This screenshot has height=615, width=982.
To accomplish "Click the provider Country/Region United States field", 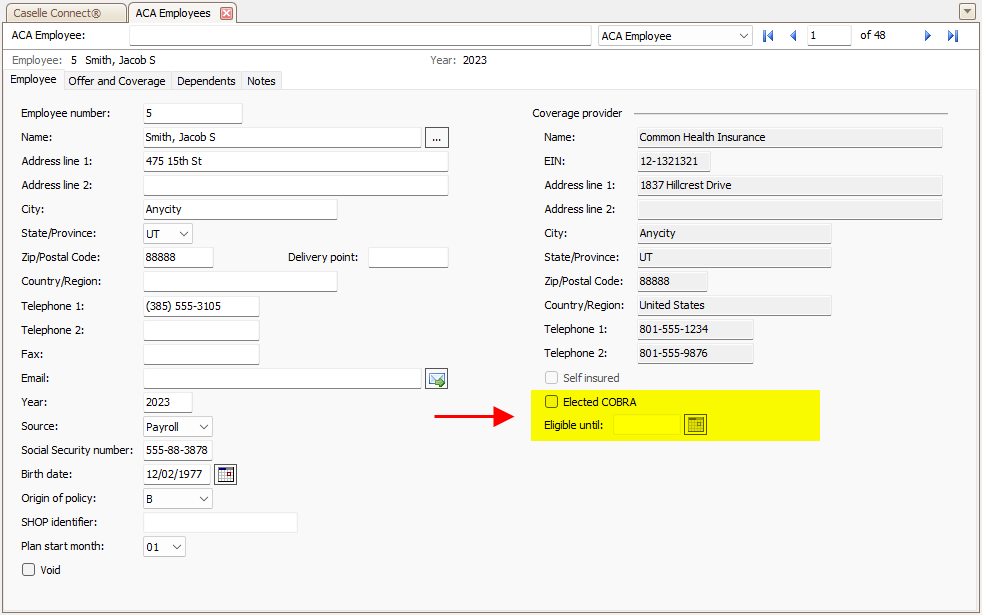I will pos(734,305).
